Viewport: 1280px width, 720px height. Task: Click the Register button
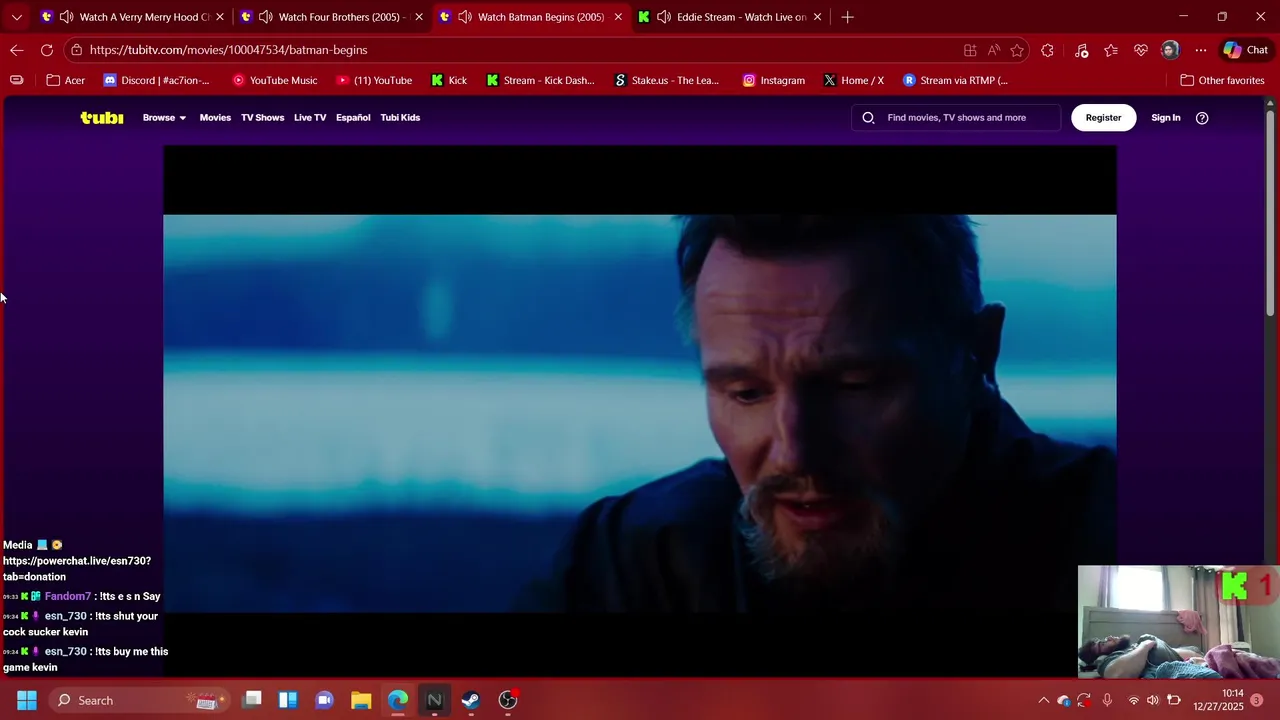pos(1103,118)
